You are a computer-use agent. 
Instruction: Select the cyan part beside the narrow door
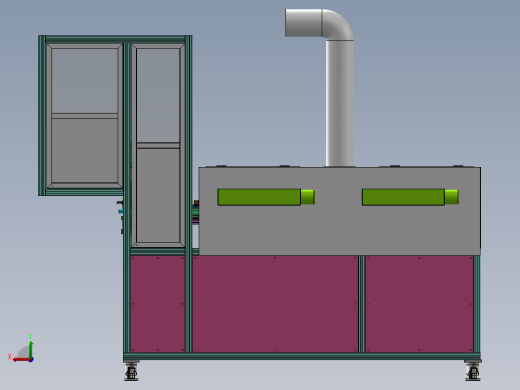[121, 211]
